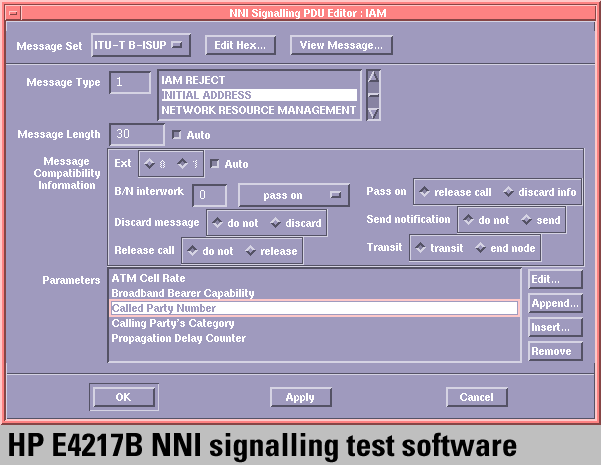Click the Insert... button
This screenshot has height=465, width=601.
pyautogui.click(x=555, y=327)
